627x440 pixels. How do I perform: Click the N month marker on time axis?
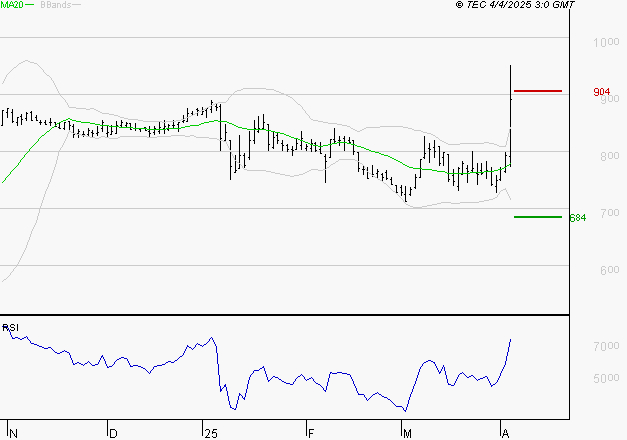pyautogui.click(x=14, y=434)
